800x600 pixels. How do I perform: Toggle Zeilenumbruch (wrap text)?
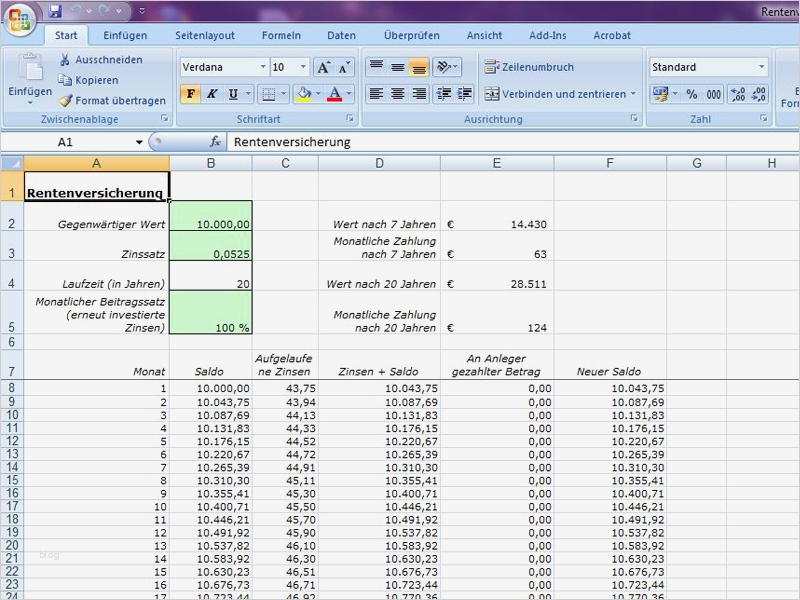(529, 67)
